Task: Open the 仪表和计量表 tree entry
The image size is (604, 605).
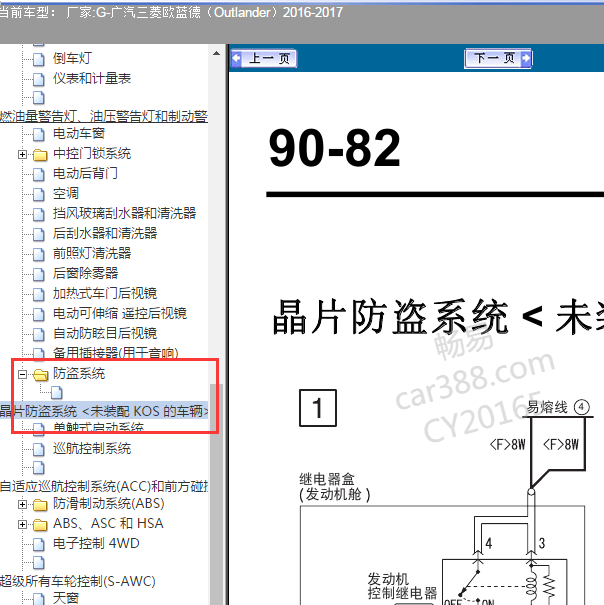Action: coord(92,78)
